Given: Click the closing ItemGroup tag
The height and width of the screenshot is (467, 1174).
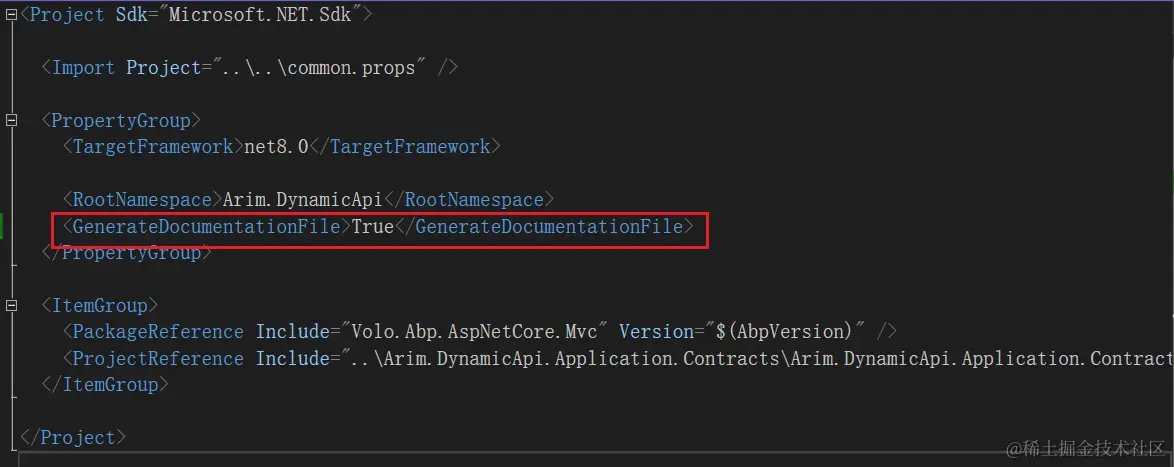Looking at the screenshot, I should (105, 384).
